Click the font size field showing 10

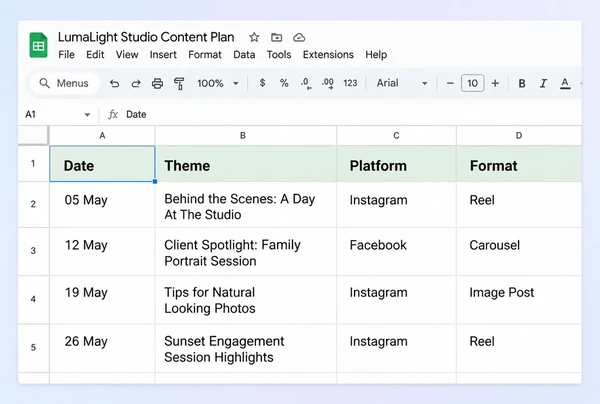tap(473, 83)
